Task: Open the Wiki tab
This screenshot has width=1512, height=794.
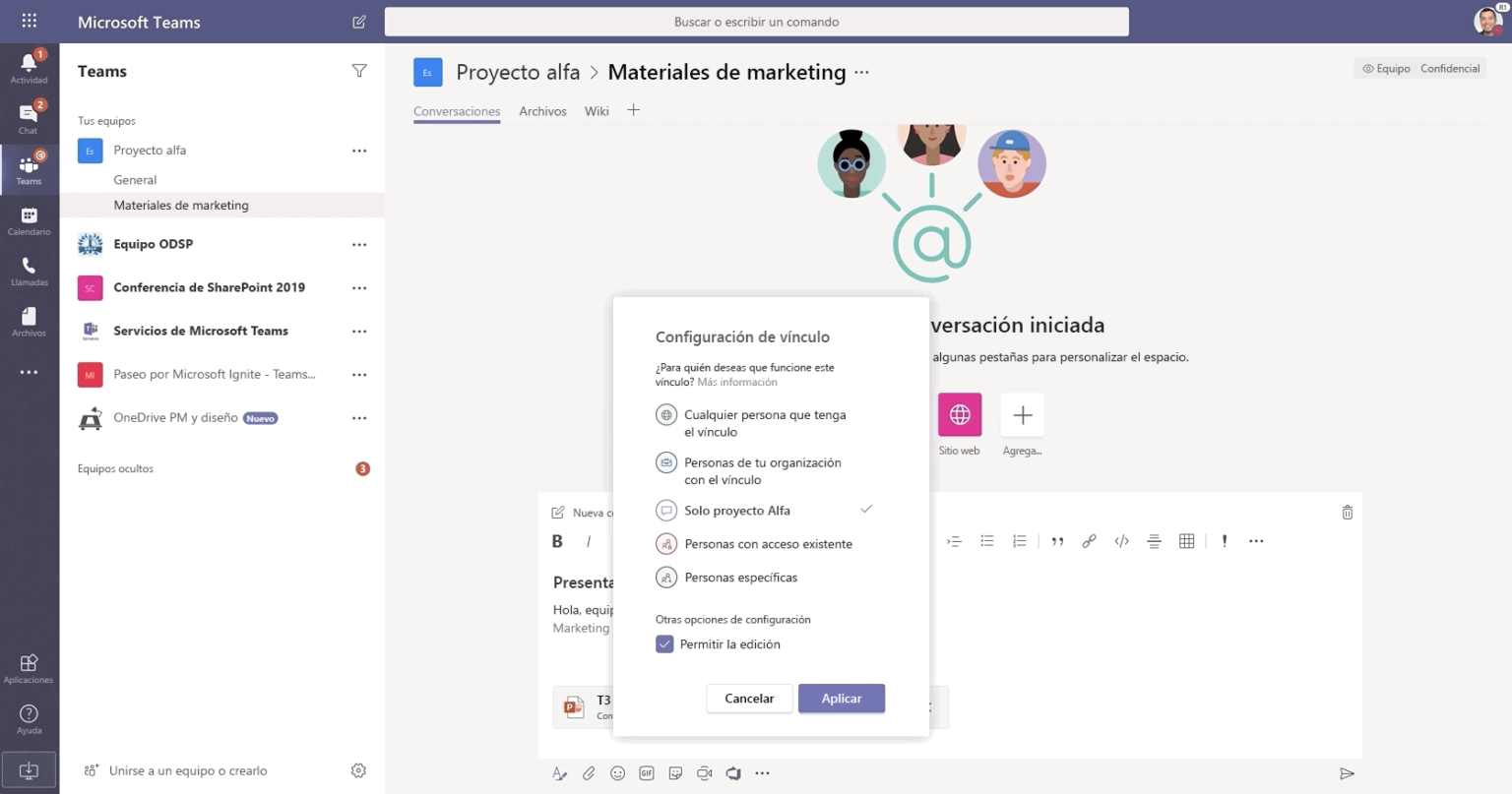Action: [597, 111]
